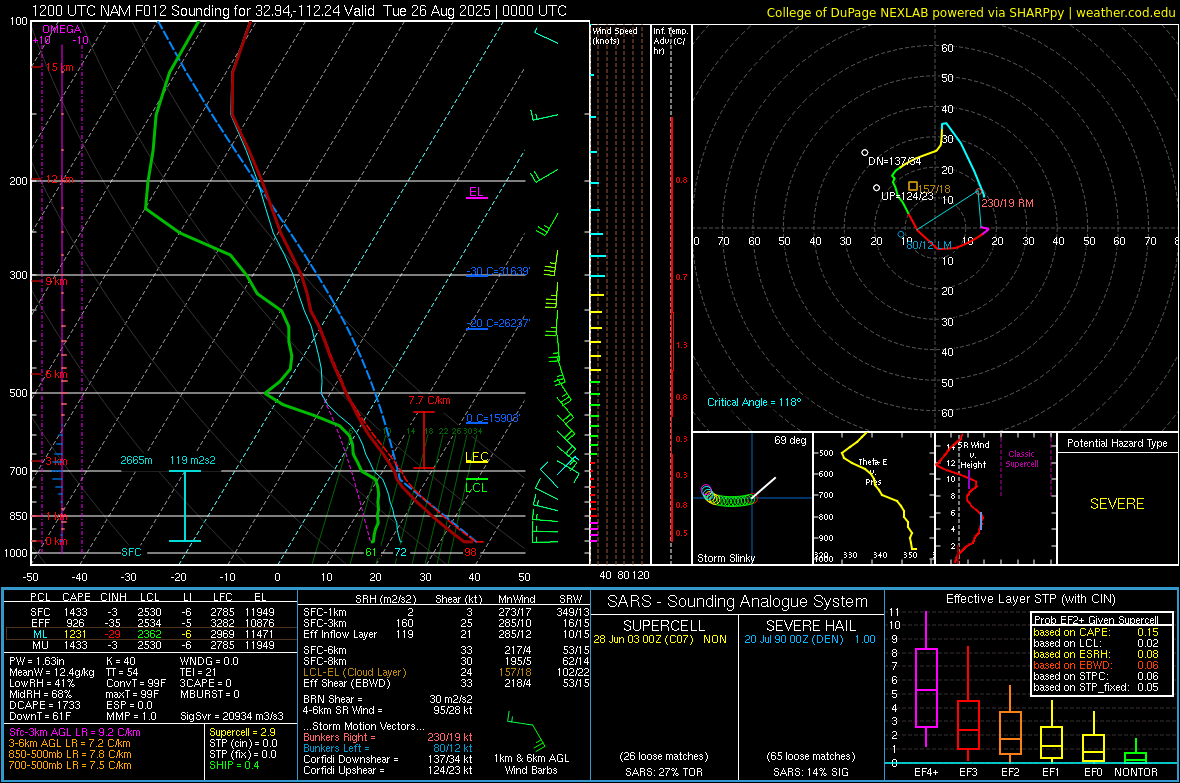The height and width of the screenshot is (783, 1180).
Task: Click the Critical Angle = 118° text
Action: pos(754,402)
